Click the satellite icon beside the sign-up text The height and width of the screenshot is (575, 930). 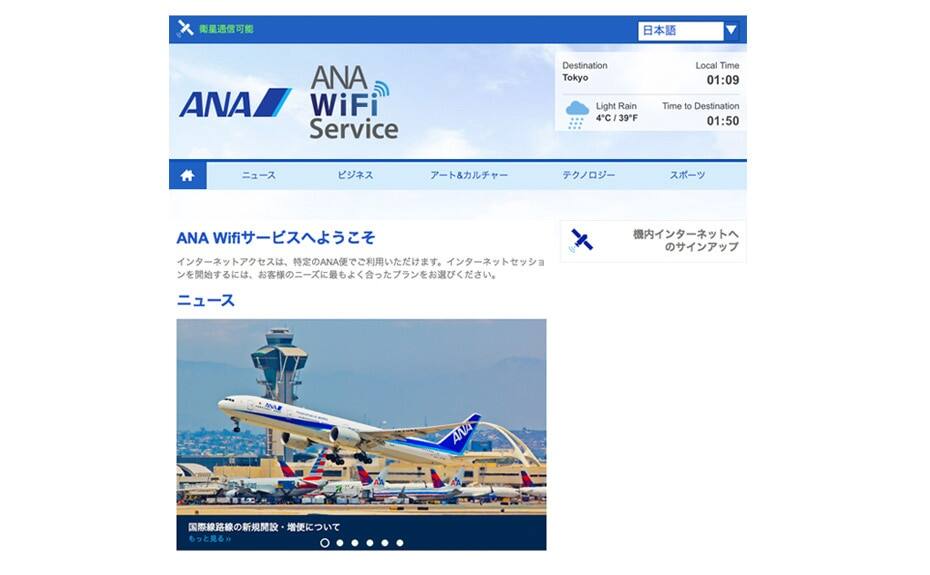tap(581, 241)
